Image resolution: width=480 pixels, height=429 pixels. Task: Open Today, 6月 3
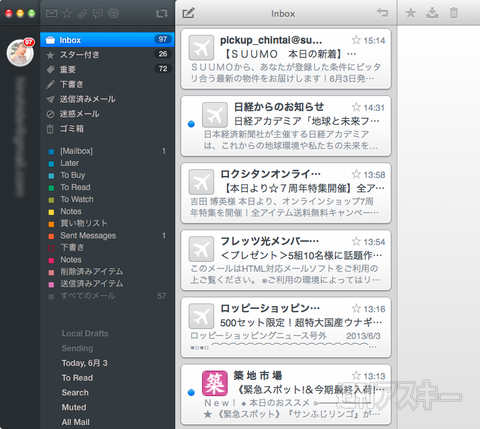[x=85, y=363]
